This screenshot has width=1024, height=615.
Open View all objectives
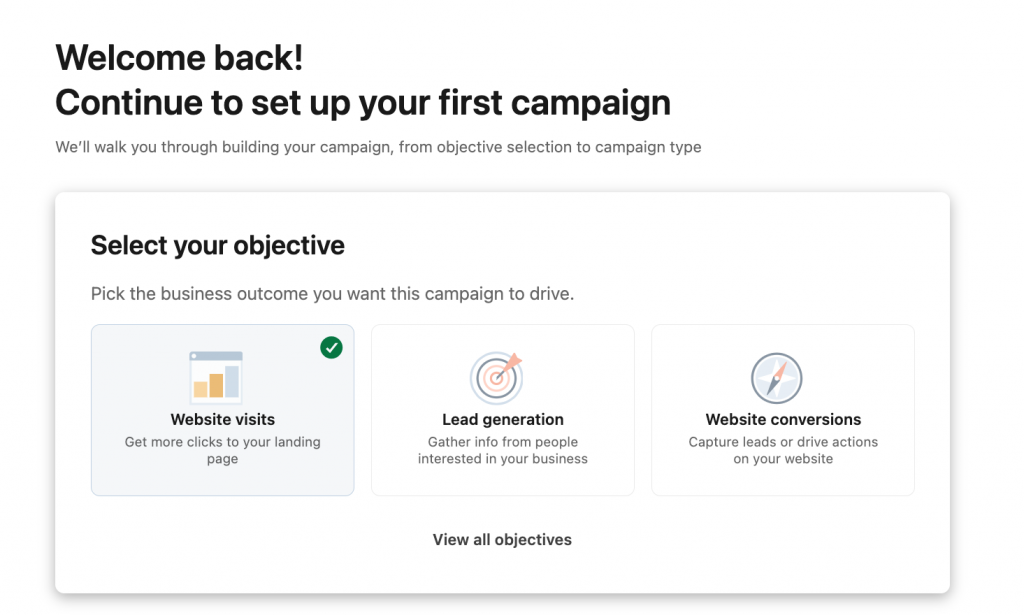pyautogui.click(x=502, y=539)
